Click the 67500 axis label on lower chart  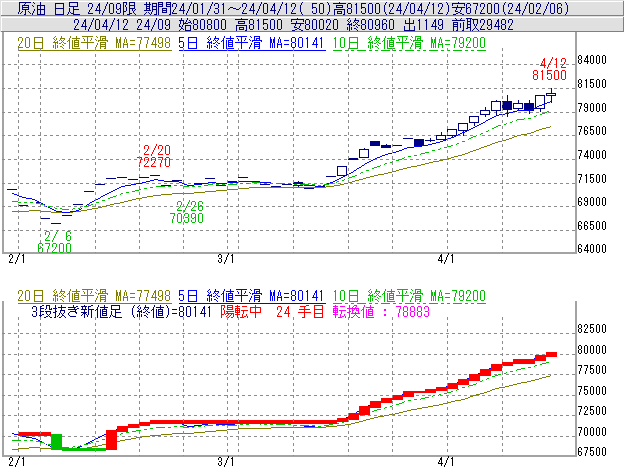coord(592,452)
